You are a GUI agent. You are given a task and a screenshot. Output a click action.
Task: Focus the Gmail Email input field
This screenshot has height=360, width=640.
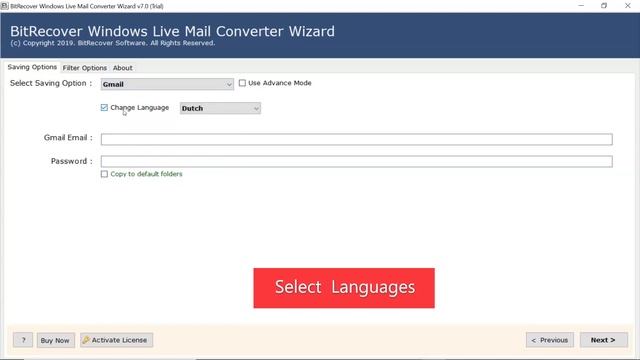tap(356, 139)
